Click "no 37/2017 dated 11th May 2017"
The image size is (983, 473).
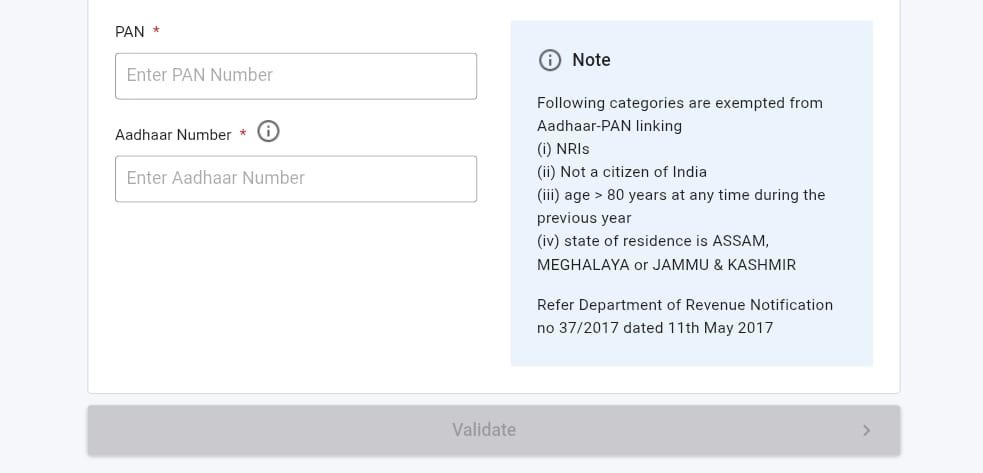click(x=654, y=328)
